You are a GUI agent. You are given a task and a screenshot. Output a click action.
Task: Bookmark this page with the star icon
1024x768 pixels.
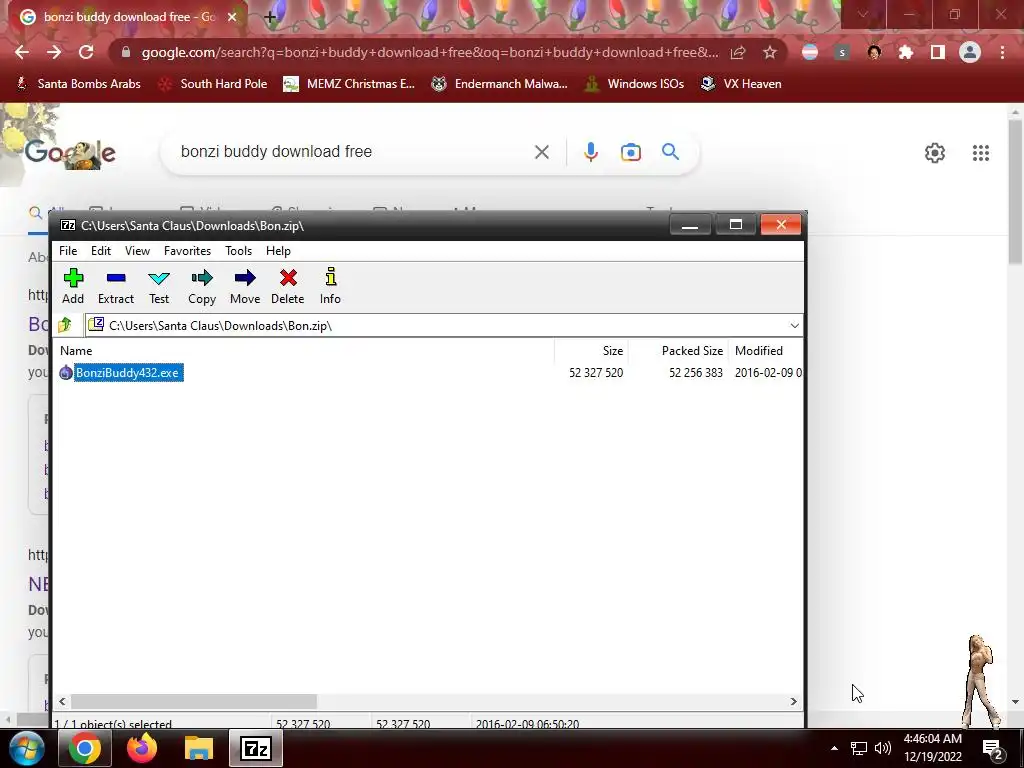(x=770, y=52)
